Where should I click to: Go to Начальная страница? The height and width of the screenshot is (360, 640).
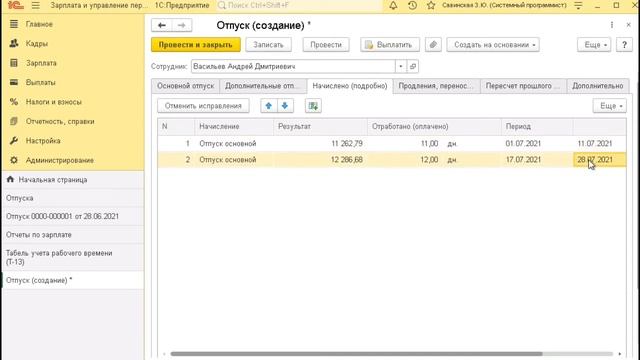pyautogui.click(x=52, y=180)
